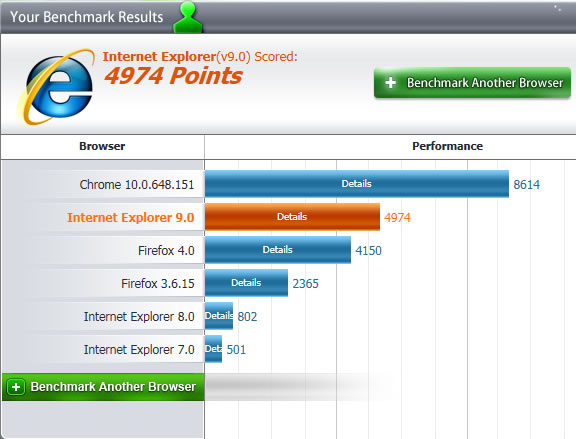Click the orange 4974 score beside the bar
This screenshot has height=439, width=576.
[397, 217]
